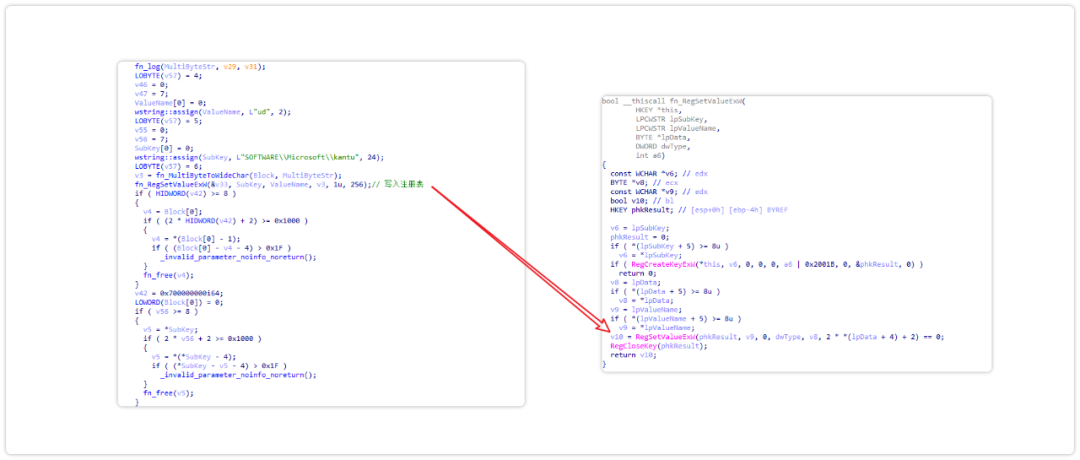1080x460 pixels.
Task: Click the green Chinese comment 写入注册表
Action: (x=406, y=184)
